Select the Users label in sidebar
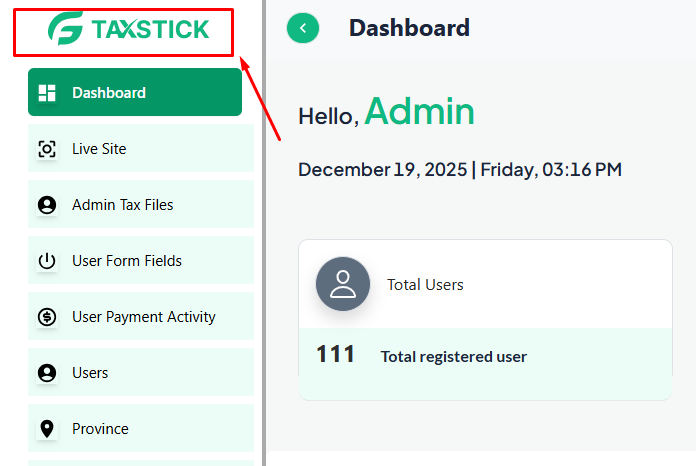 coord(90,373)
